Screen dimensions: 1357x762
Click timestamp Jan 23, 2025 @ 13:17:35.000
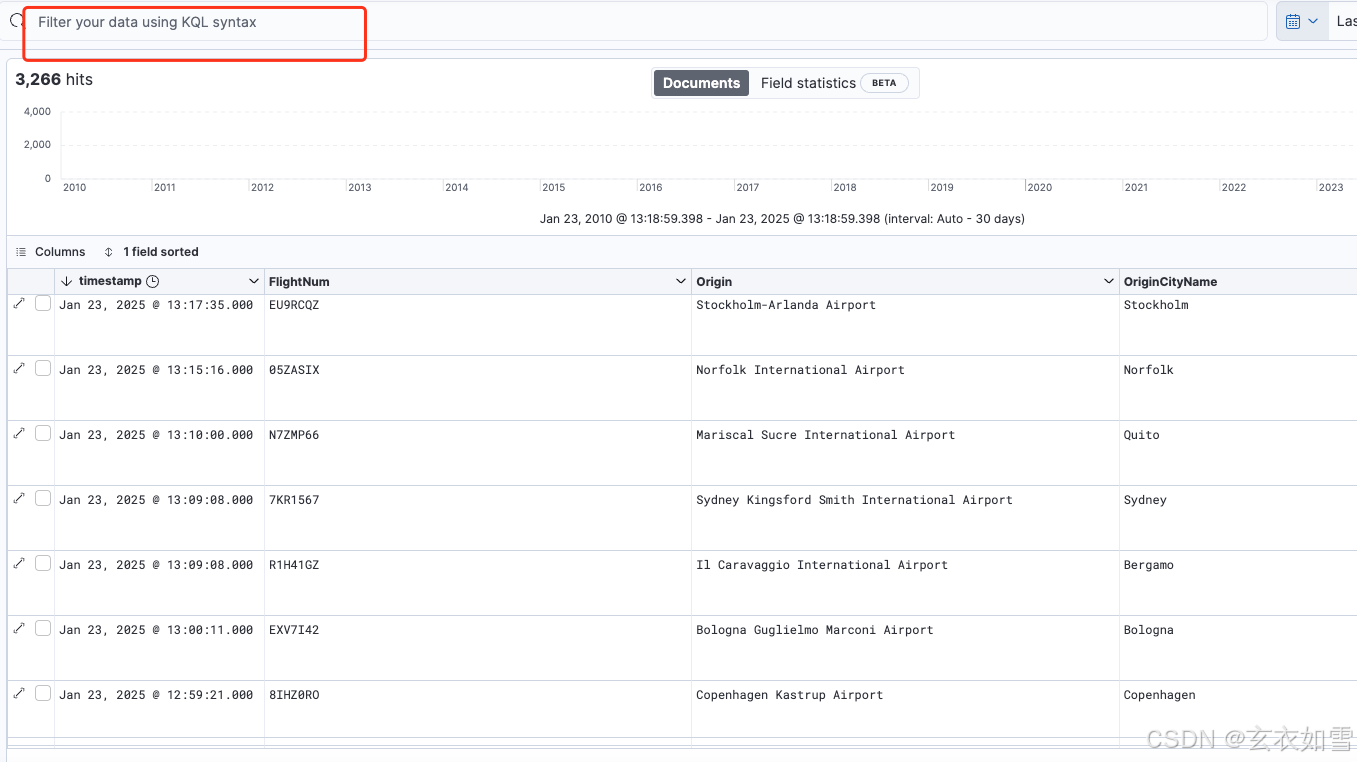point(156,305)
